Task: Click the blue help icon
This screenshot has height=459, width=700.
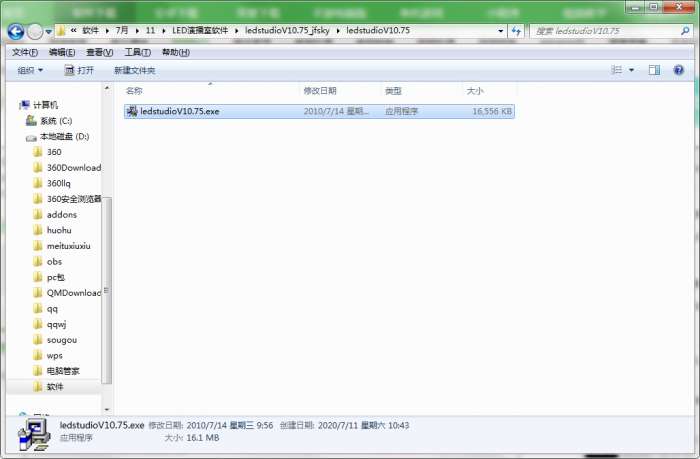Action: tap(679, 70)
